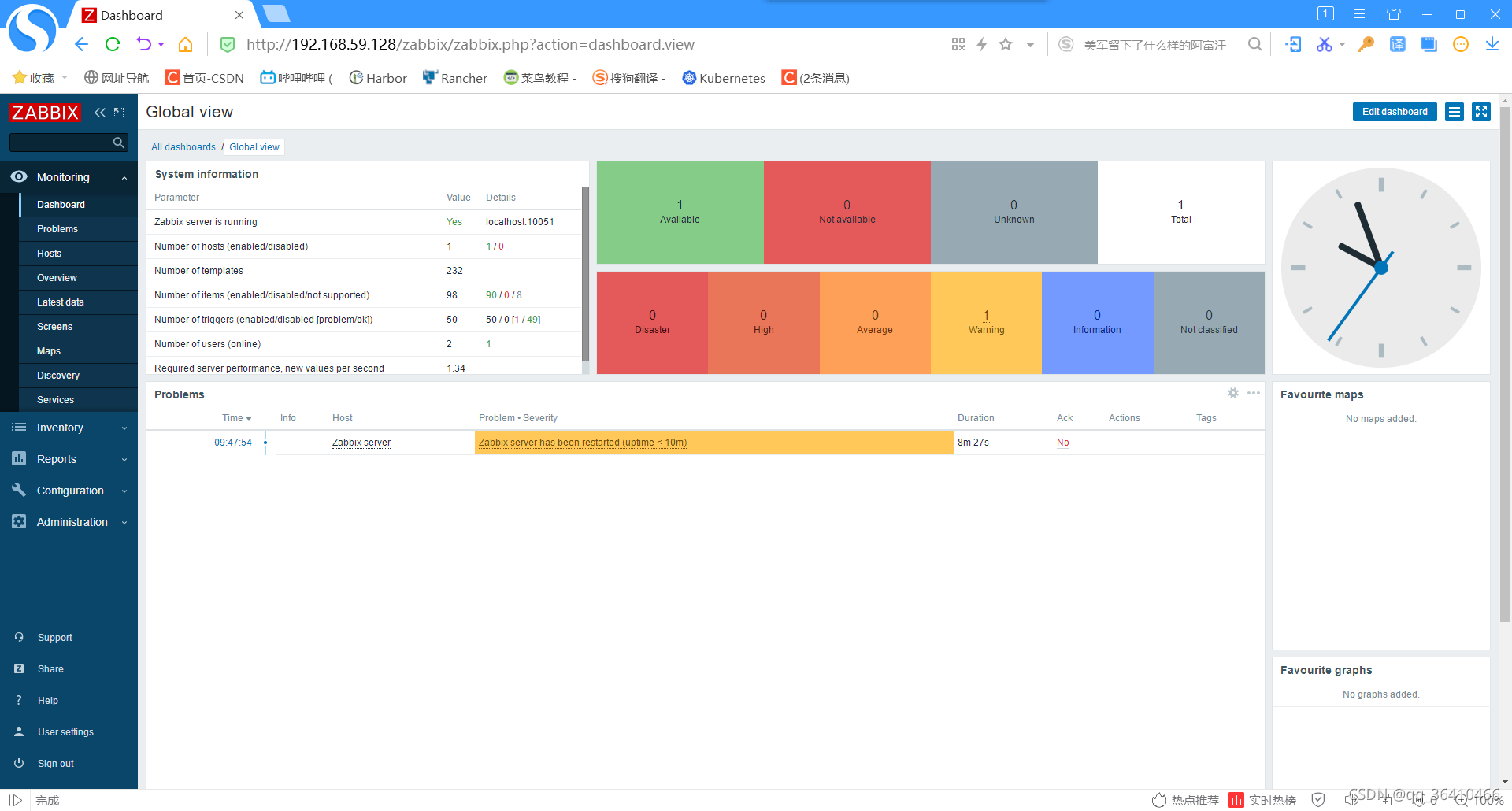Click the green security shield icon
Image resolution: width=1512 pixels, height=811 pixels.
click(x=228, y=44)
